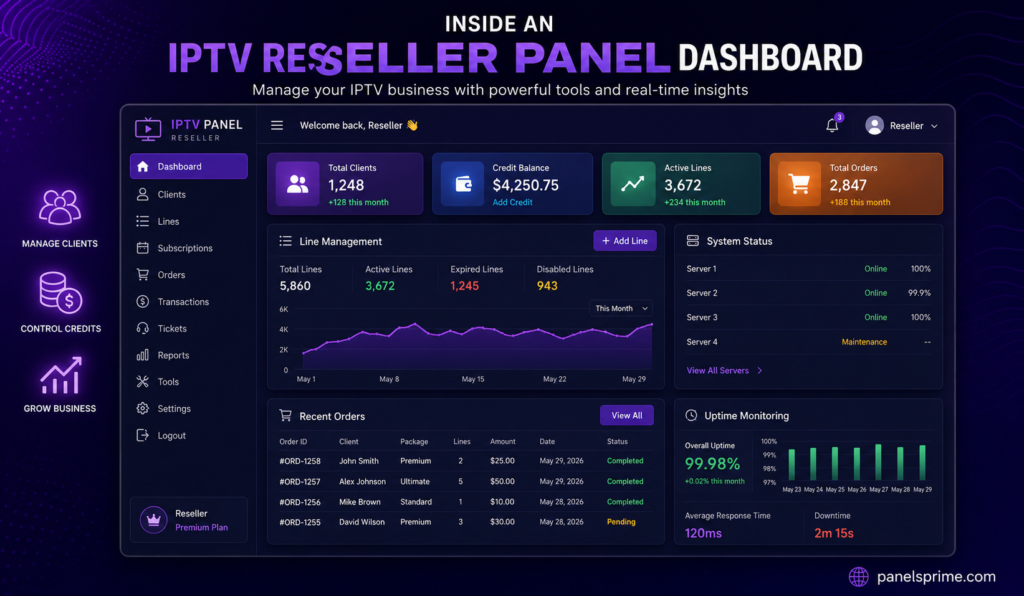Click the Expired Lines value 1,245
The width and height of the screenshot is (1024, 596).
click(x=464, y=286)
